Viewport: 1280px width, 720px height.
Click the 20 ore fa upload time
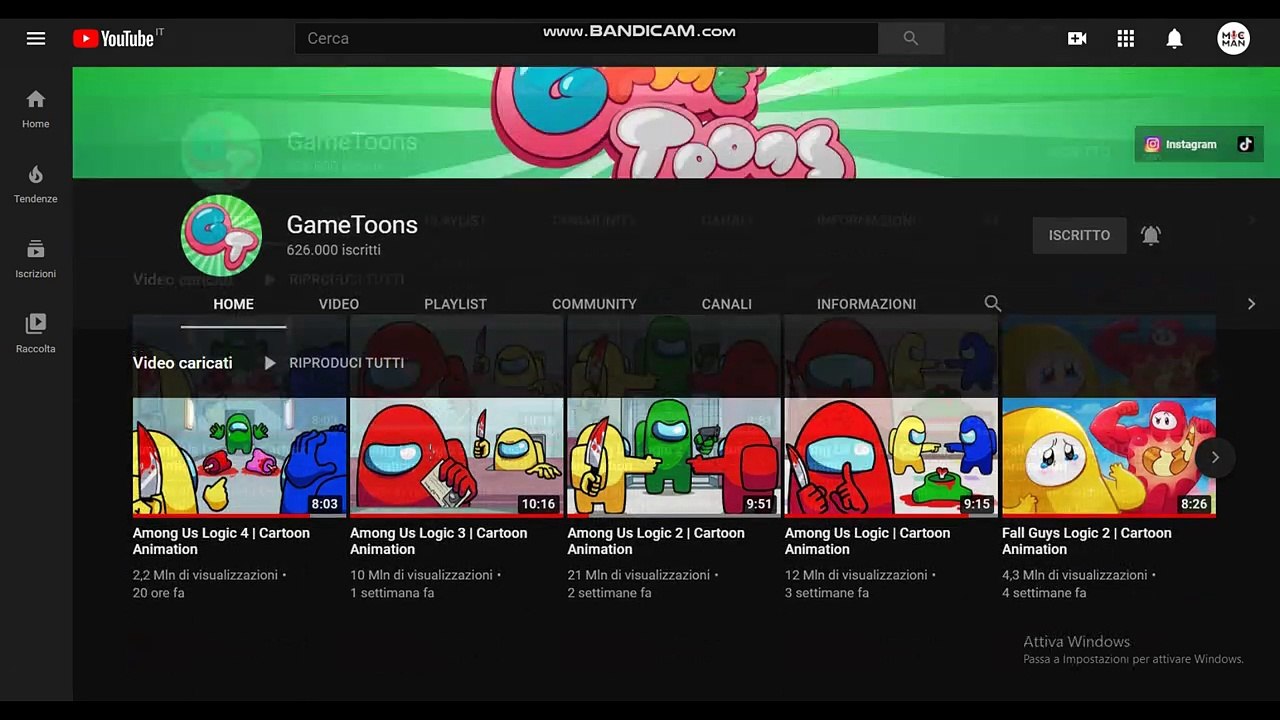pyautogui.click(x=159, y=593)
